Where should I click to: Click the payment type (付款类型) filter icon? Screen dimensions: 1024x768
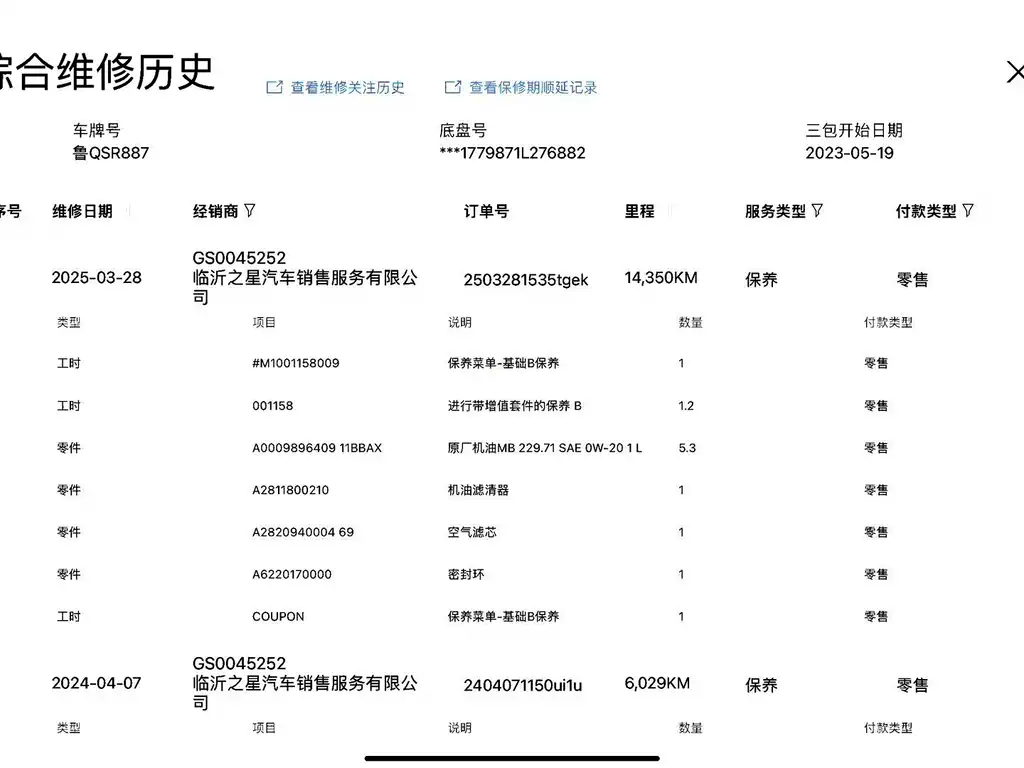click(x=967, y=211)
